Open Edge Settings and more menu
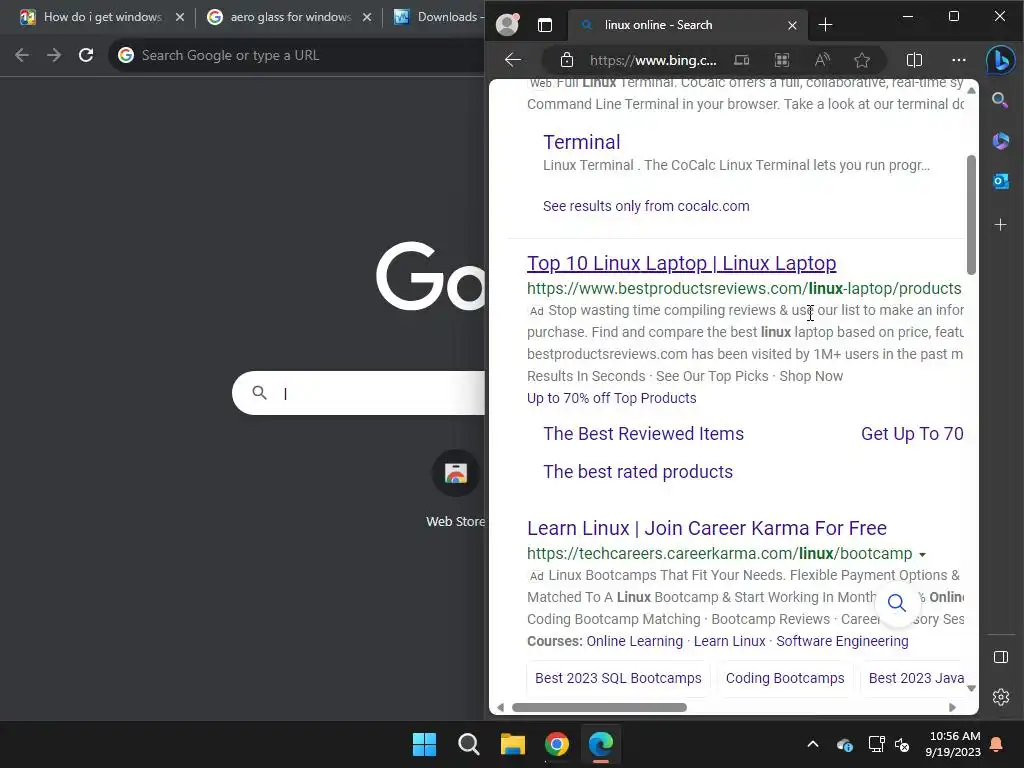Screen dimensions: 1024x768 point(959,60)
